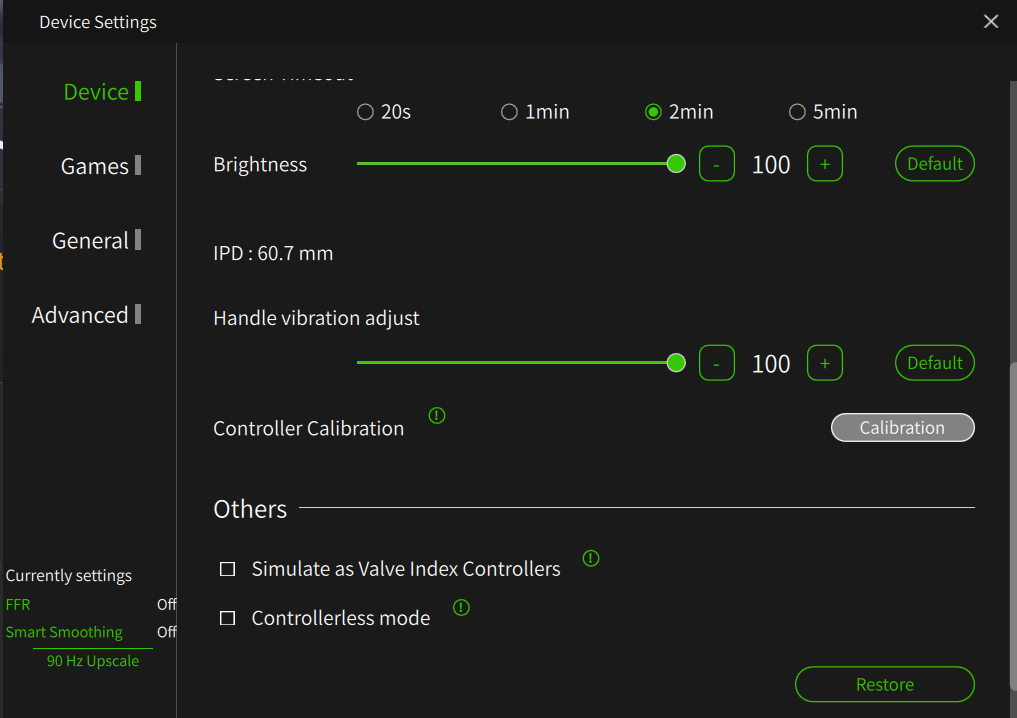
Task: Click info icon next to Valve Index Controllers
Action: [591, 558]
